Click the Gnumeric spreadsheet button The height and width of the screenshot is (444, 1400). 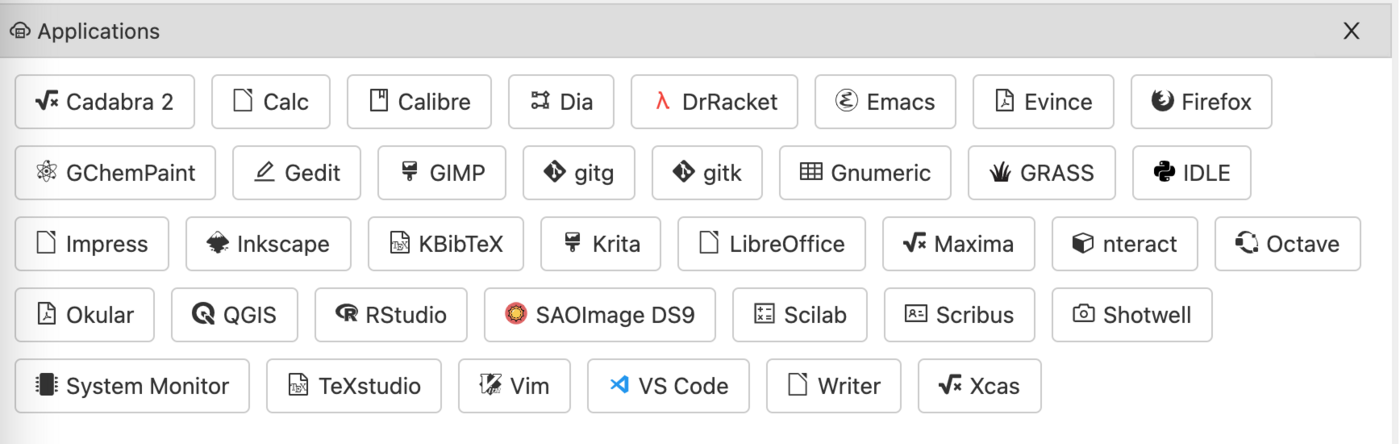click(x=865, y=173)
